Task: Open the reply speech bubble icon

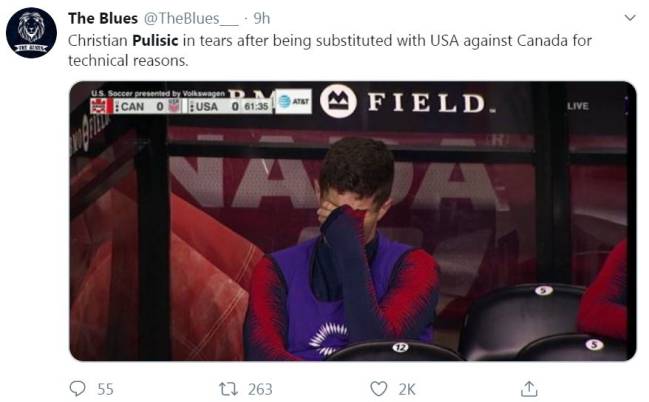Action: coord(77,388)
